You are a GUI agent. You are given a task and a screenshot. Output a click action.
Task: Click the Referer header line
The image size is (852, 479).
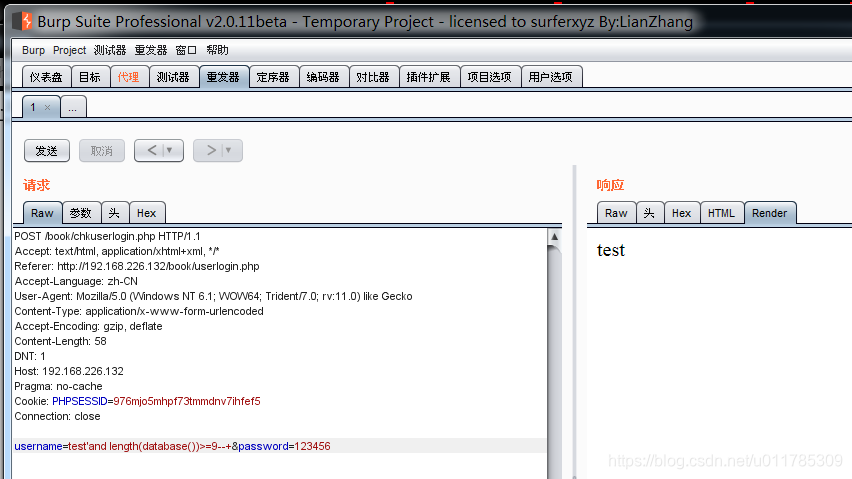pos(137,266)
